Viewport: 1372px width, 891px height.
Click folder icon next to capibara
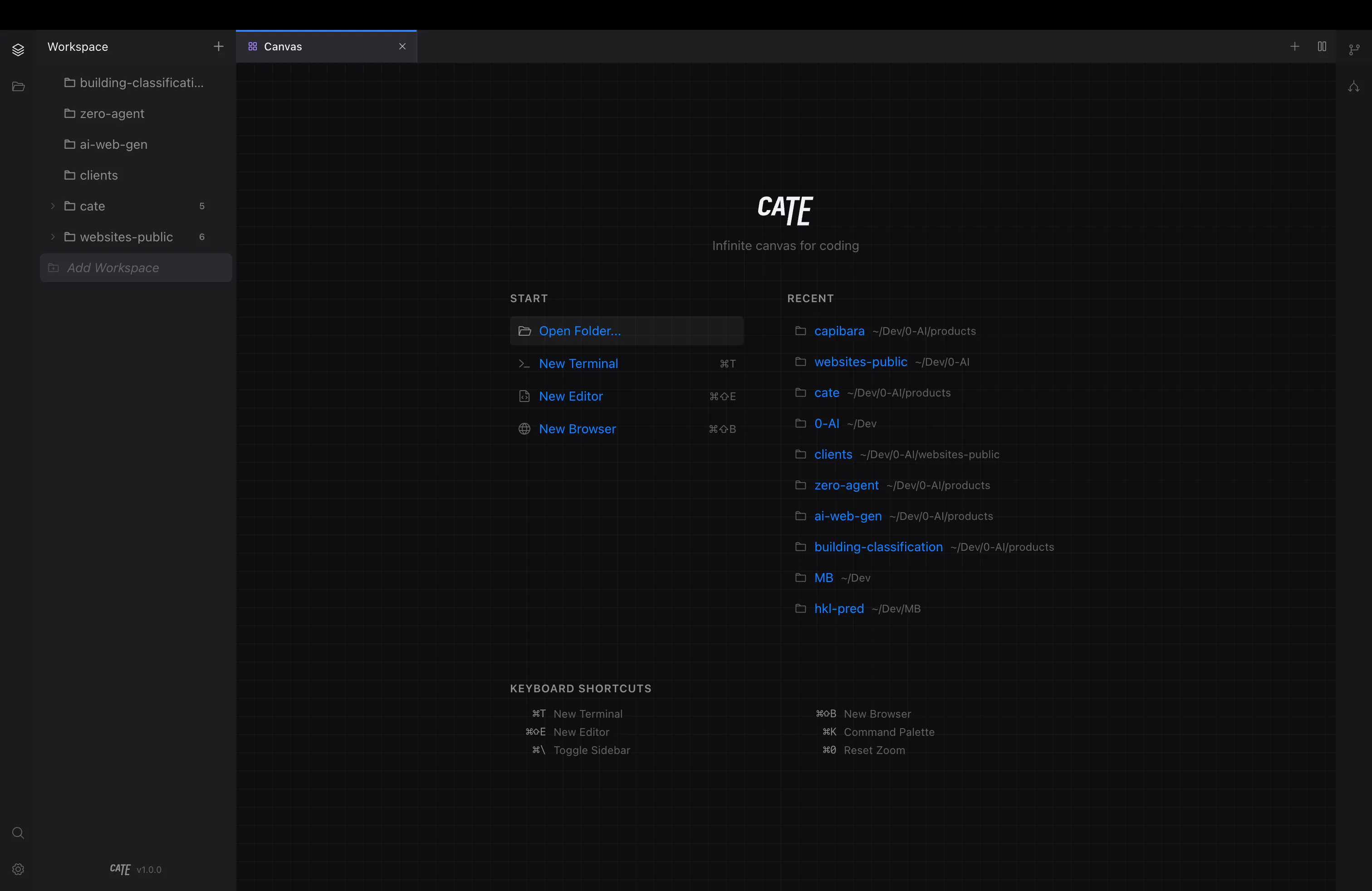pyautogui.click(x=800, y=331)
